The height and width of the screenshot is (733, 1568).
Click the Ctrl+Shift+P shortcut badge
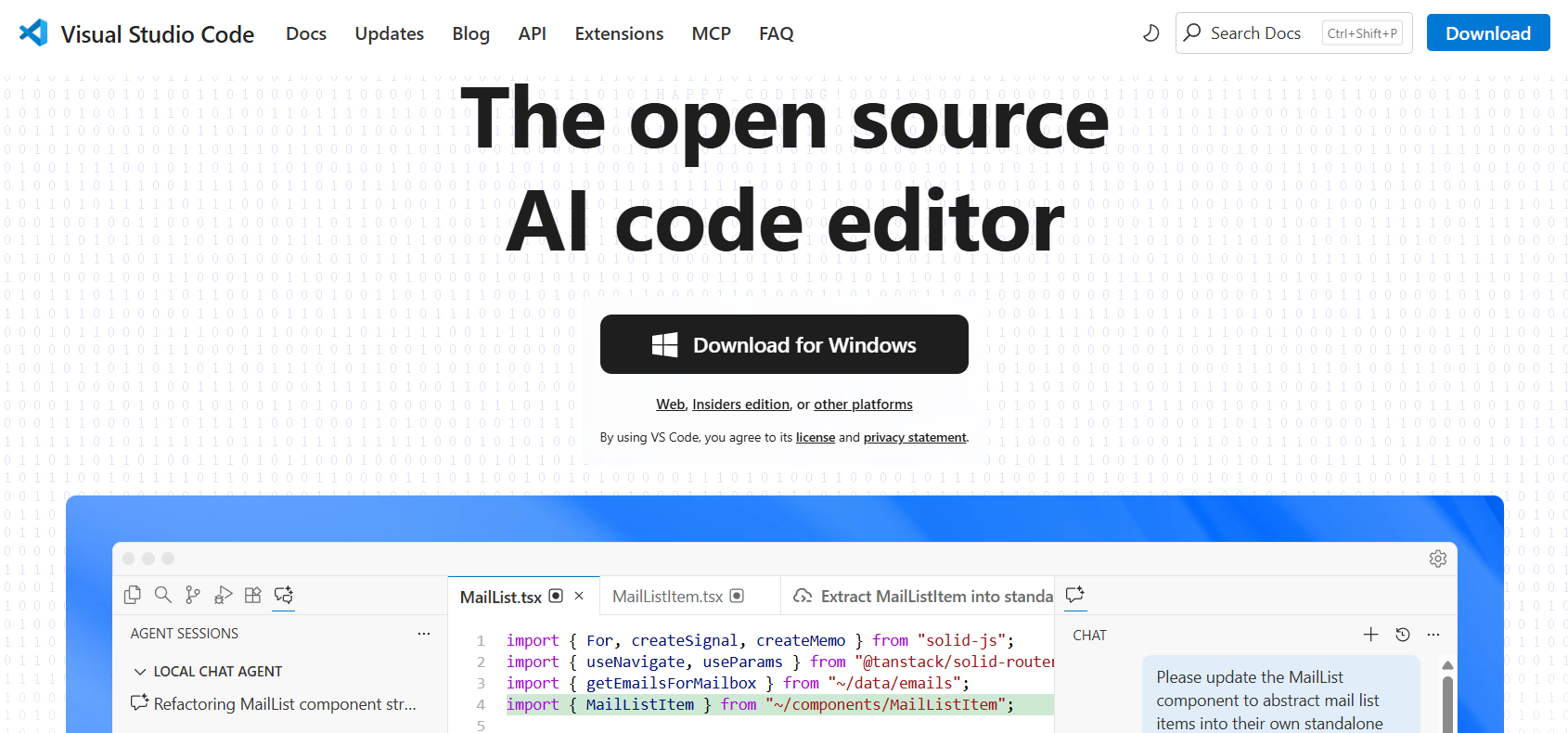1362,33
